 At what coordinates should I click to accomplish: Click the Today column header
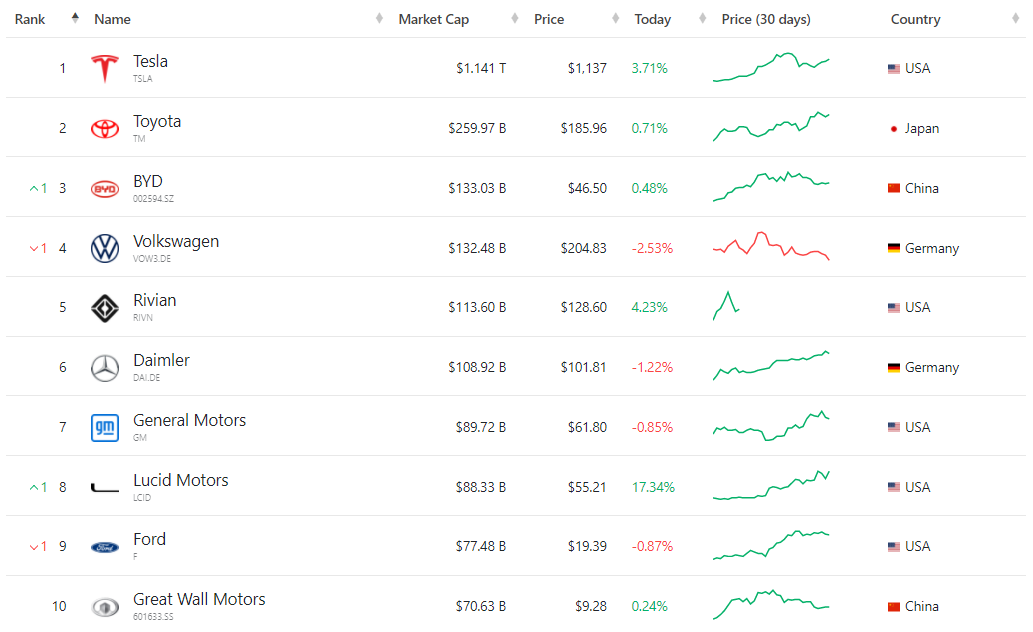pyautogui.click(x=652, y=20)
